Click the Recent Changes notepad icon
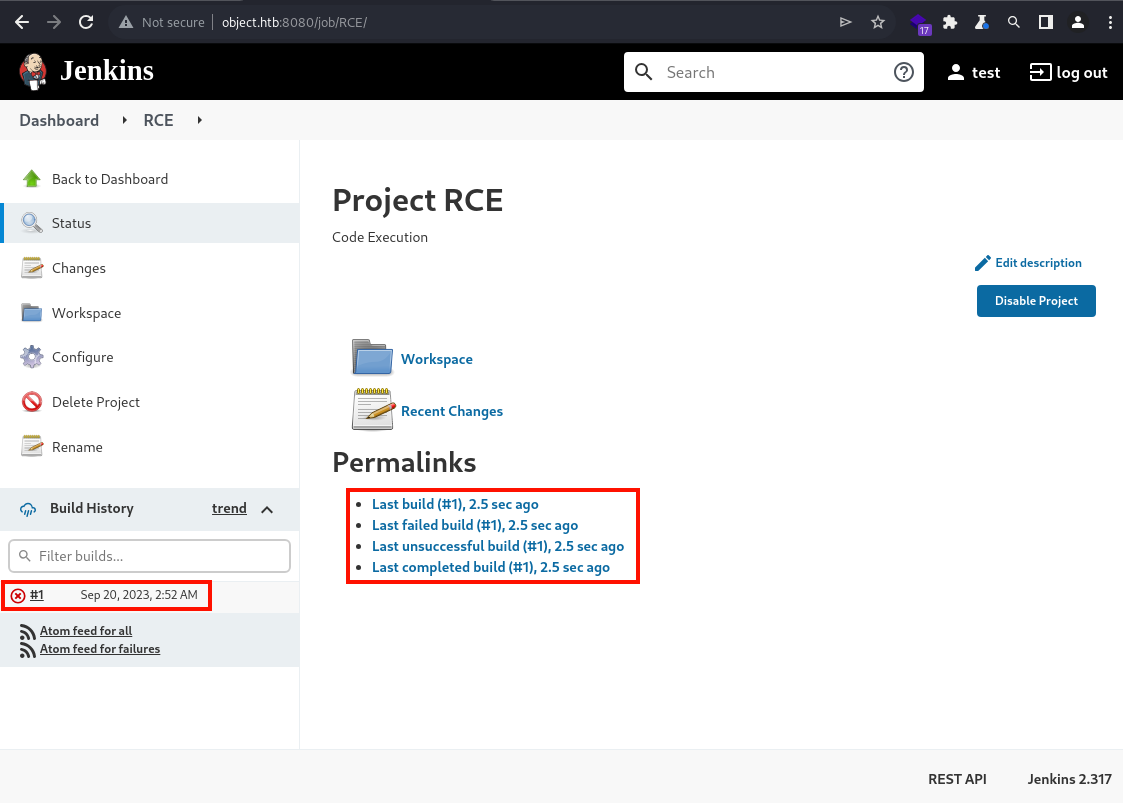The height and width of the screenshot is (803, 1123). [372, 409]
